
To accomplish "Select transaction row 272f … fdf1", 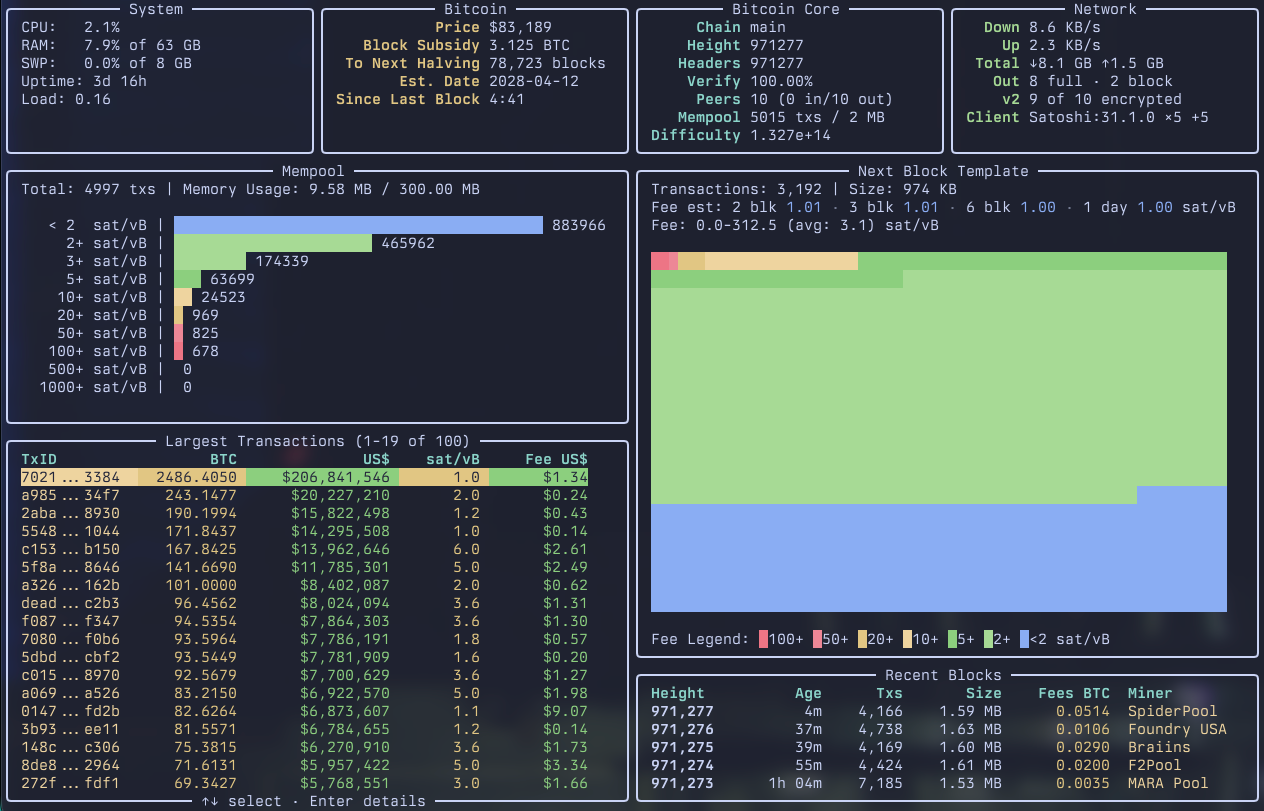I will 305,783.
